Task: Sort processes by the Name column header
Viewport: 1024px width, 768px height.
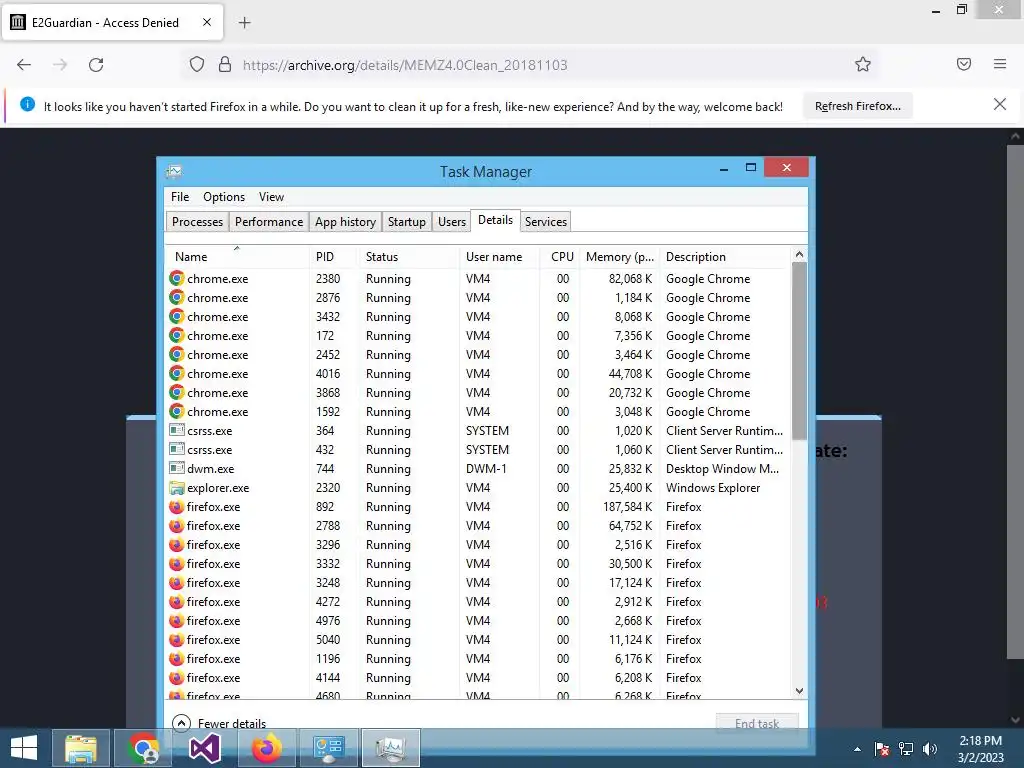Action: tap(236, 257)
